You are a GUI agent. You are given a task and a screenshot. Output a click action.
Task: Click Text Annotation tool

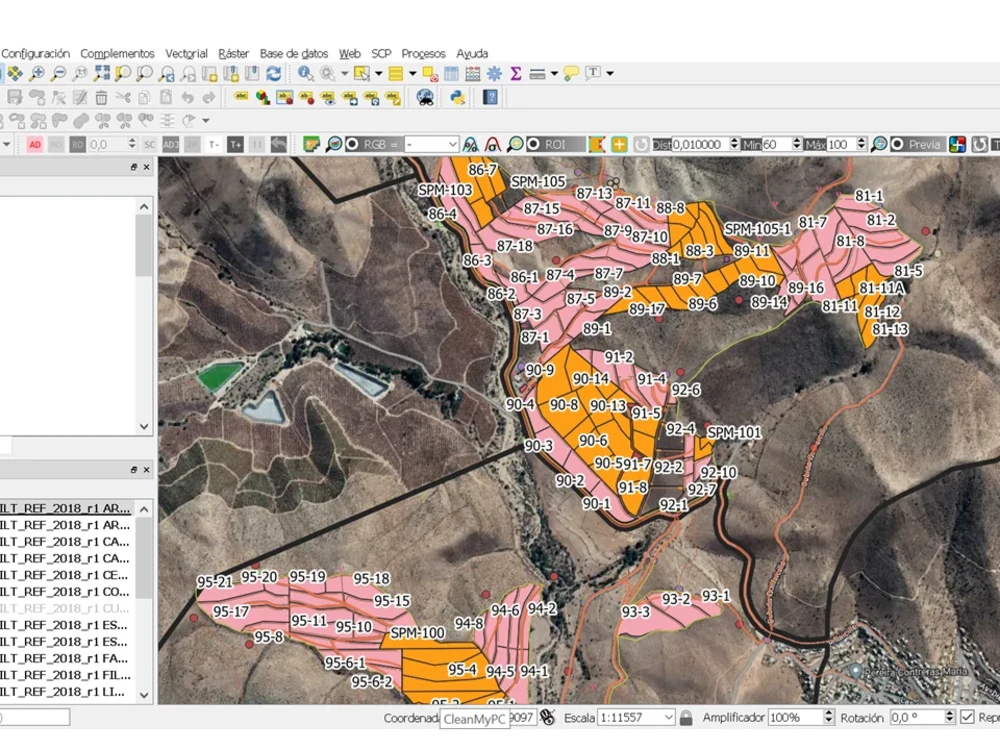593,73
